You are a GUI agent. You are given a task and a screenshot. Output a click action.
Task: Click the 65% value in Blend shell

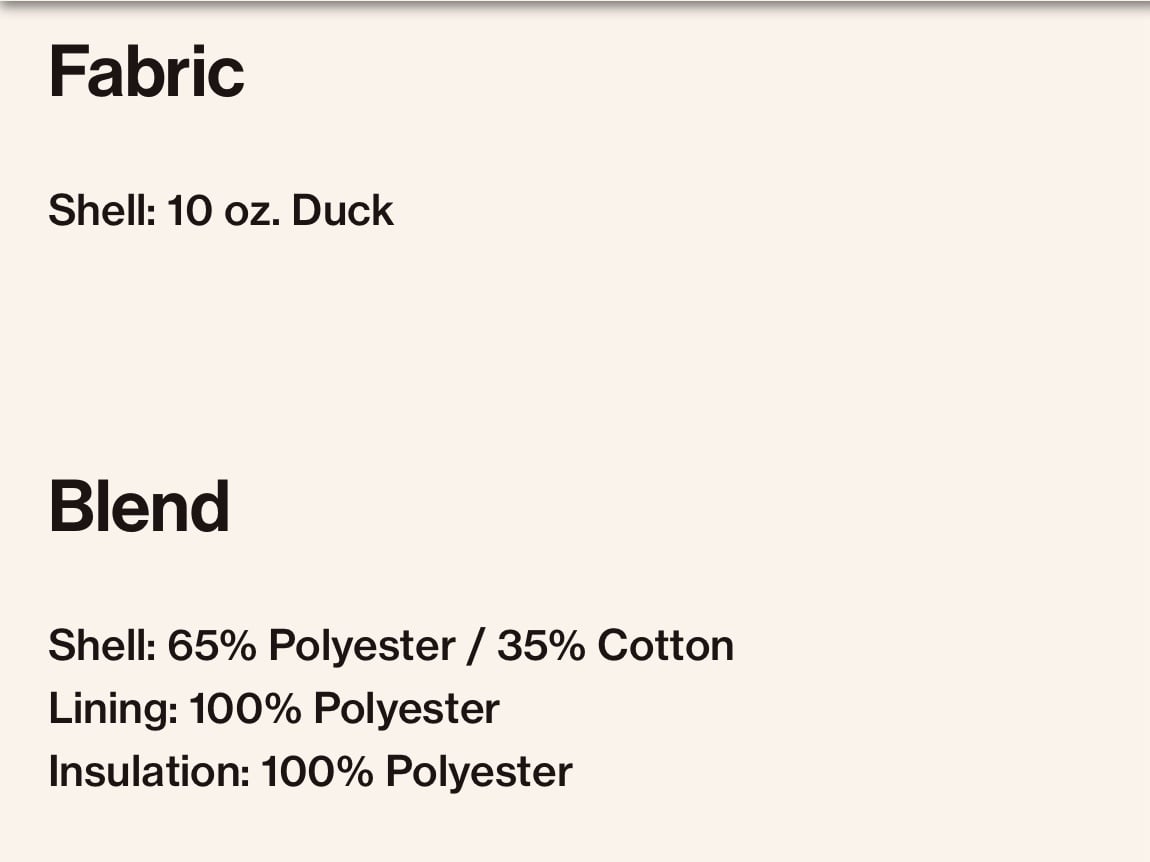[212, 646]
